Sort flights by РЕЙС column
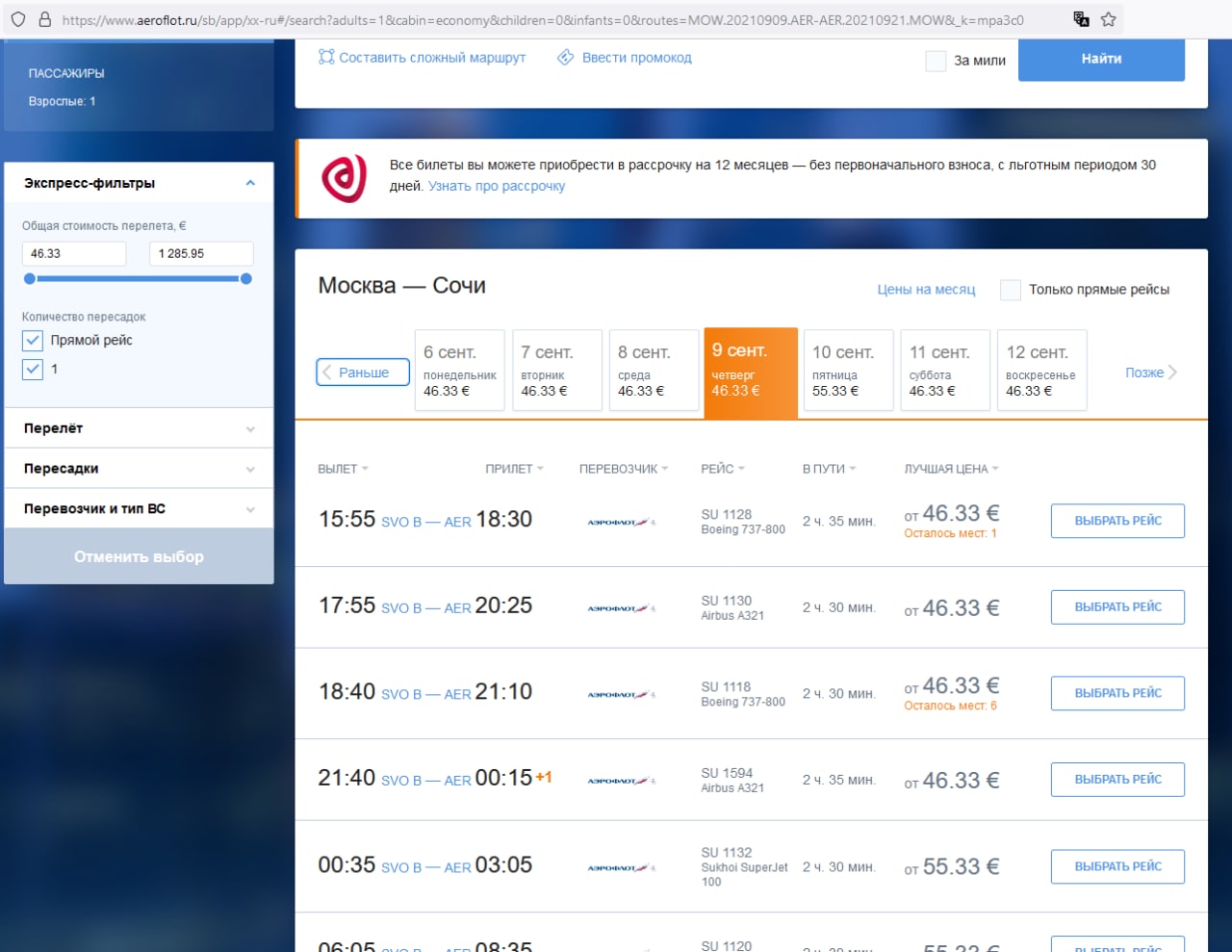The image size is (1232, 952). tap(723, 469)
